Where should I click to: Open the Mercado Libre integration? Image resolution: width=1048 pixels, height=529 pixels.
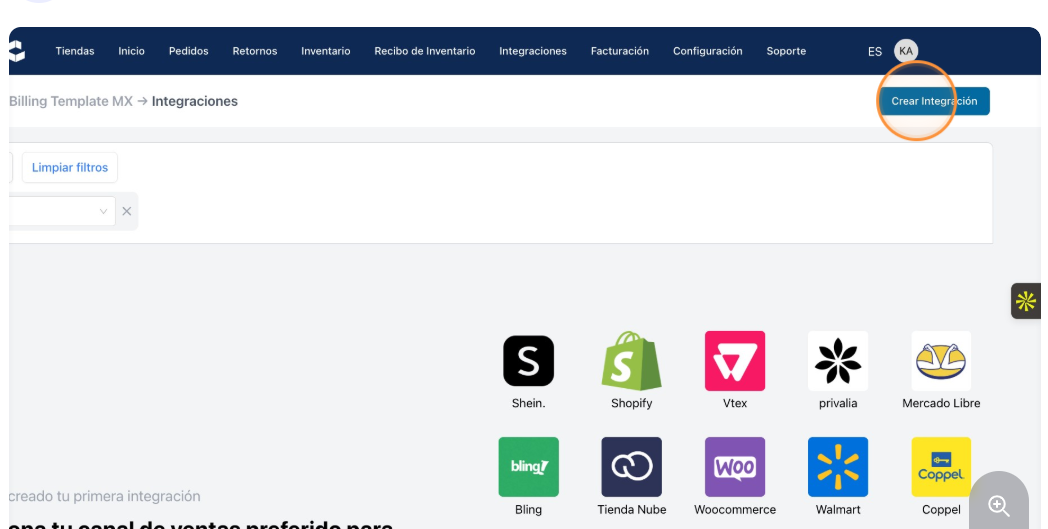(941, 360)
